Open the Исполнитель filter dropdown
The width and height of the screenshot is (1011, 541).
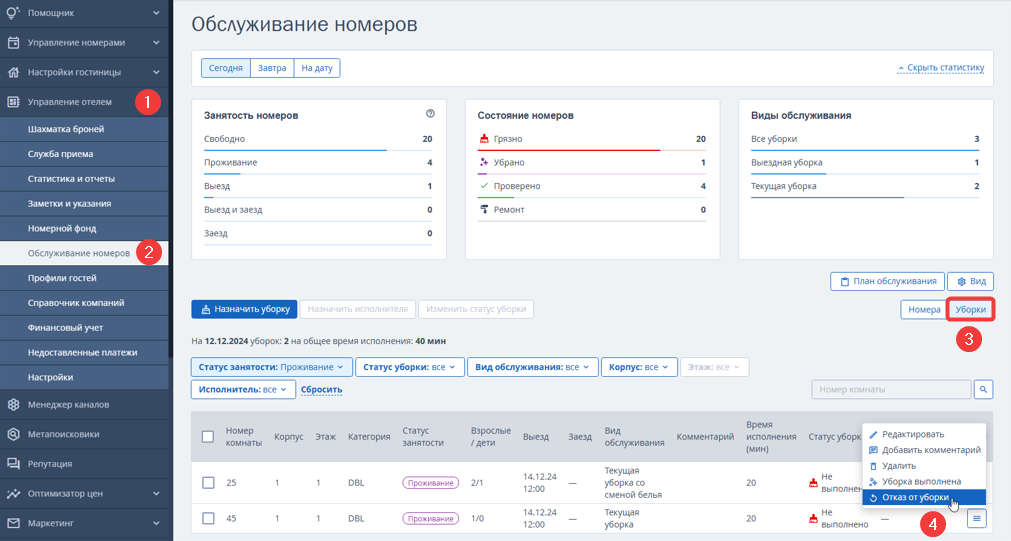click(243, 389)
